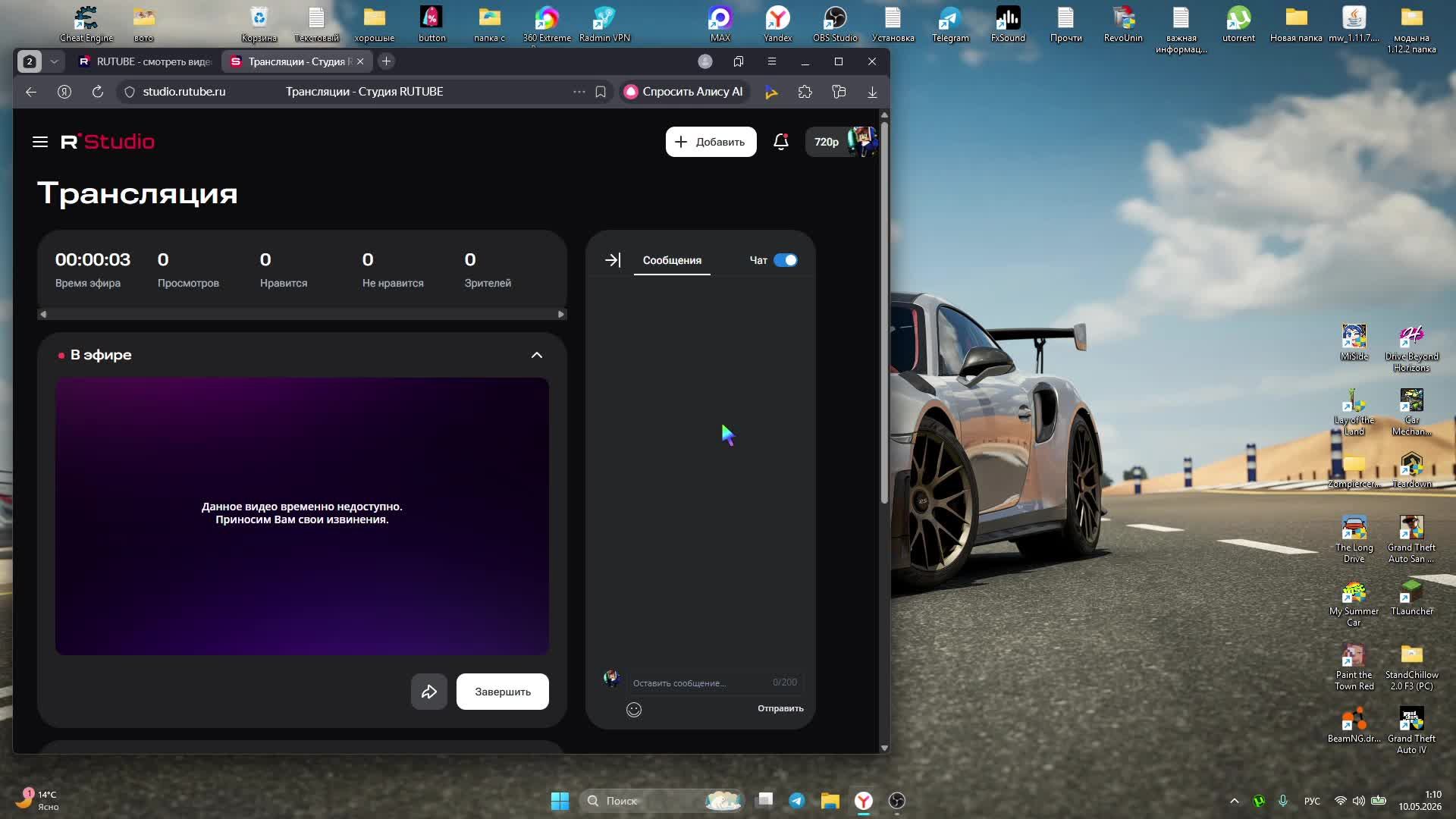
Task: Click the stats horizontal scrollbar left arrow
Action: coord(43,314)
